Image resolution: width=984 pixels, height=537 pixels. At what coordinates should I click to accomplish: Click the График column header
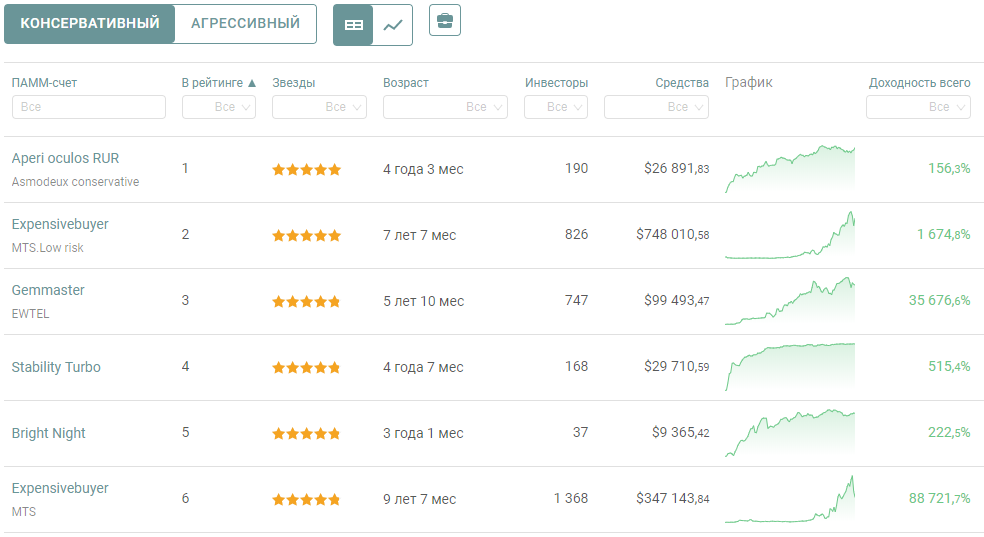point(749,82)
